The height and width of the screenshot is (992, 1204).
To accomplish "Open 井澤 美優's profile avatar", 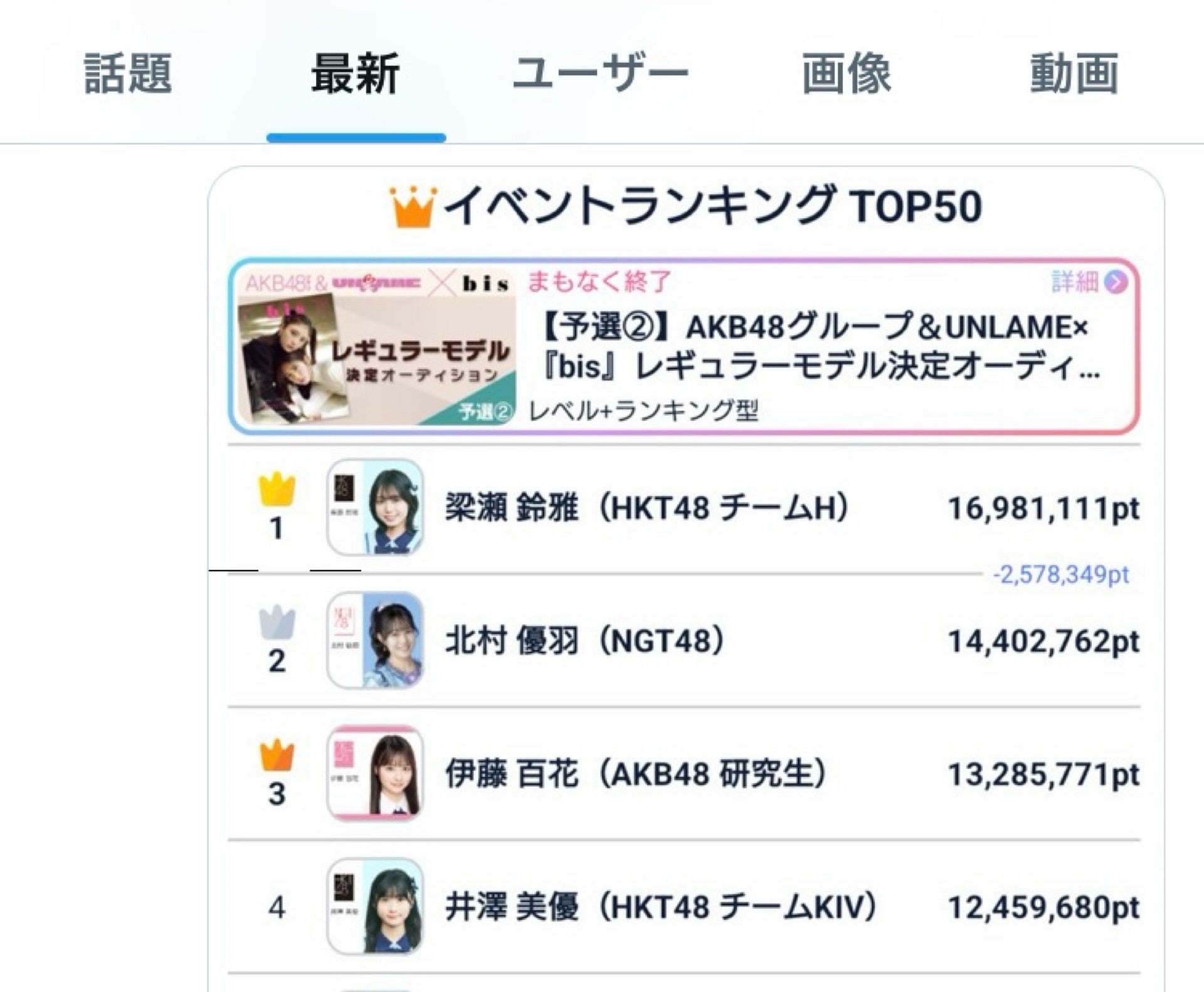I will (375, 907).
